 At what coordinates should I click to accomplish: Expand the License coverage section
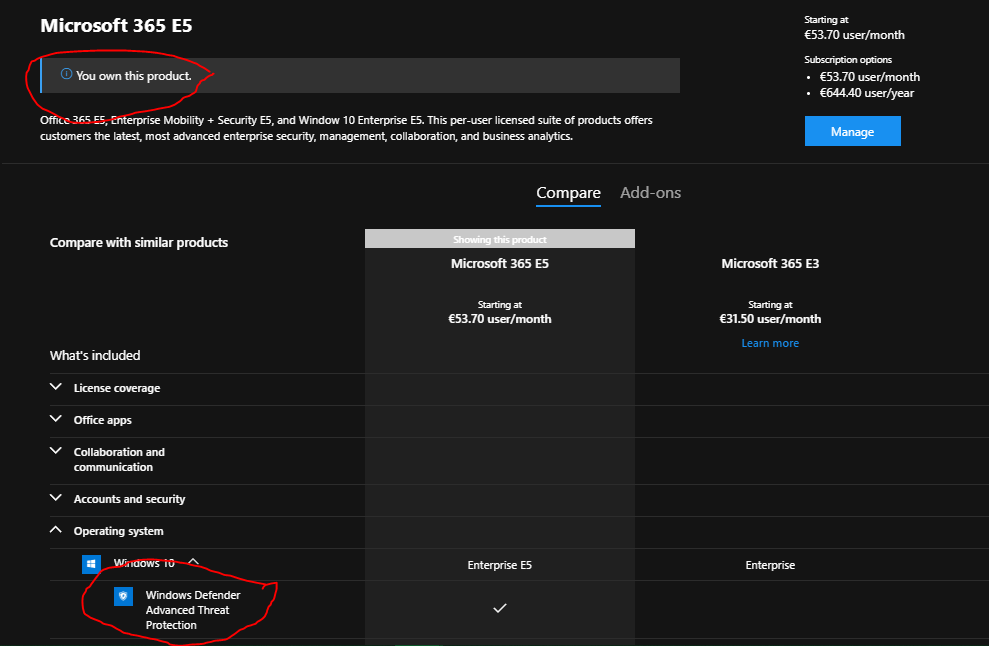point(57,387)
